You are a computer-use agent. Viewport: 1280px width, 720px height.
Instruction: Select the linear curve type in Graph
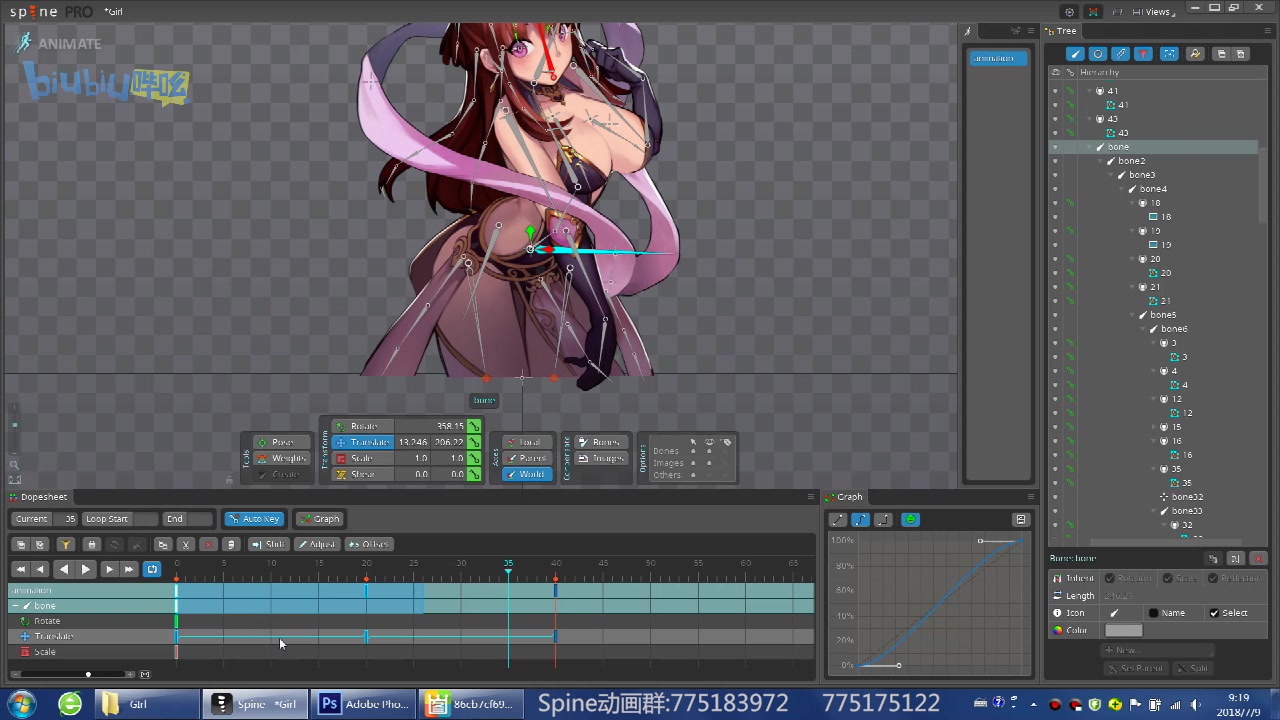tap(838, 520)
